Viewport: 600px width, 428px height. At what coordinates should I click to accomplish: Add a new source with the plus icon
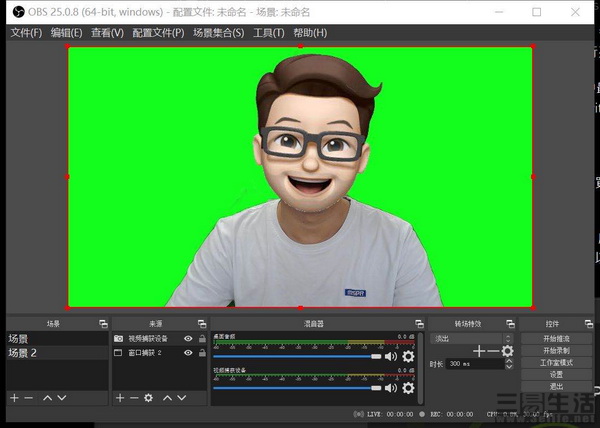click(x=120, y=398)
